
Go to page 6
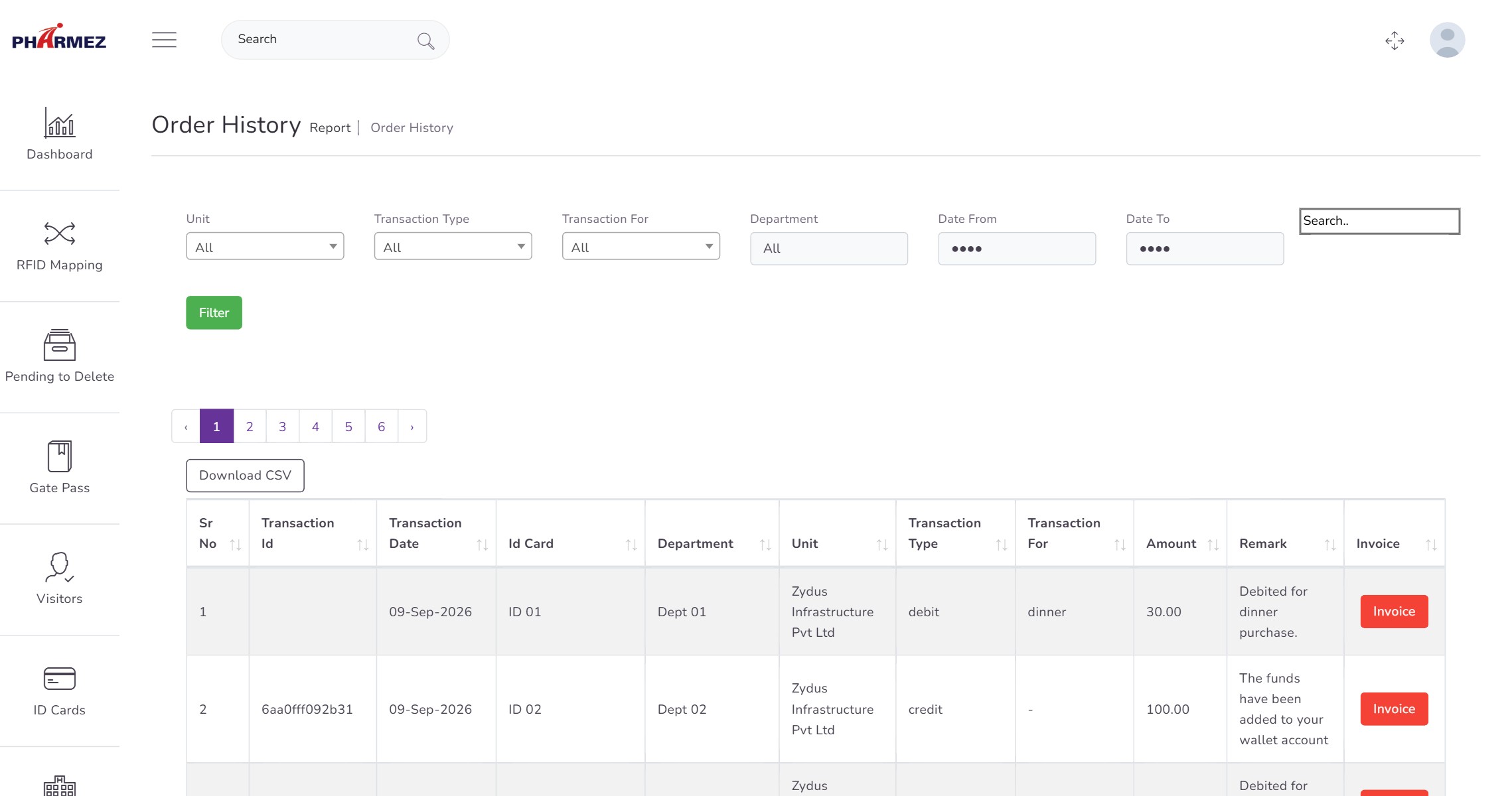tap(381, 427)
